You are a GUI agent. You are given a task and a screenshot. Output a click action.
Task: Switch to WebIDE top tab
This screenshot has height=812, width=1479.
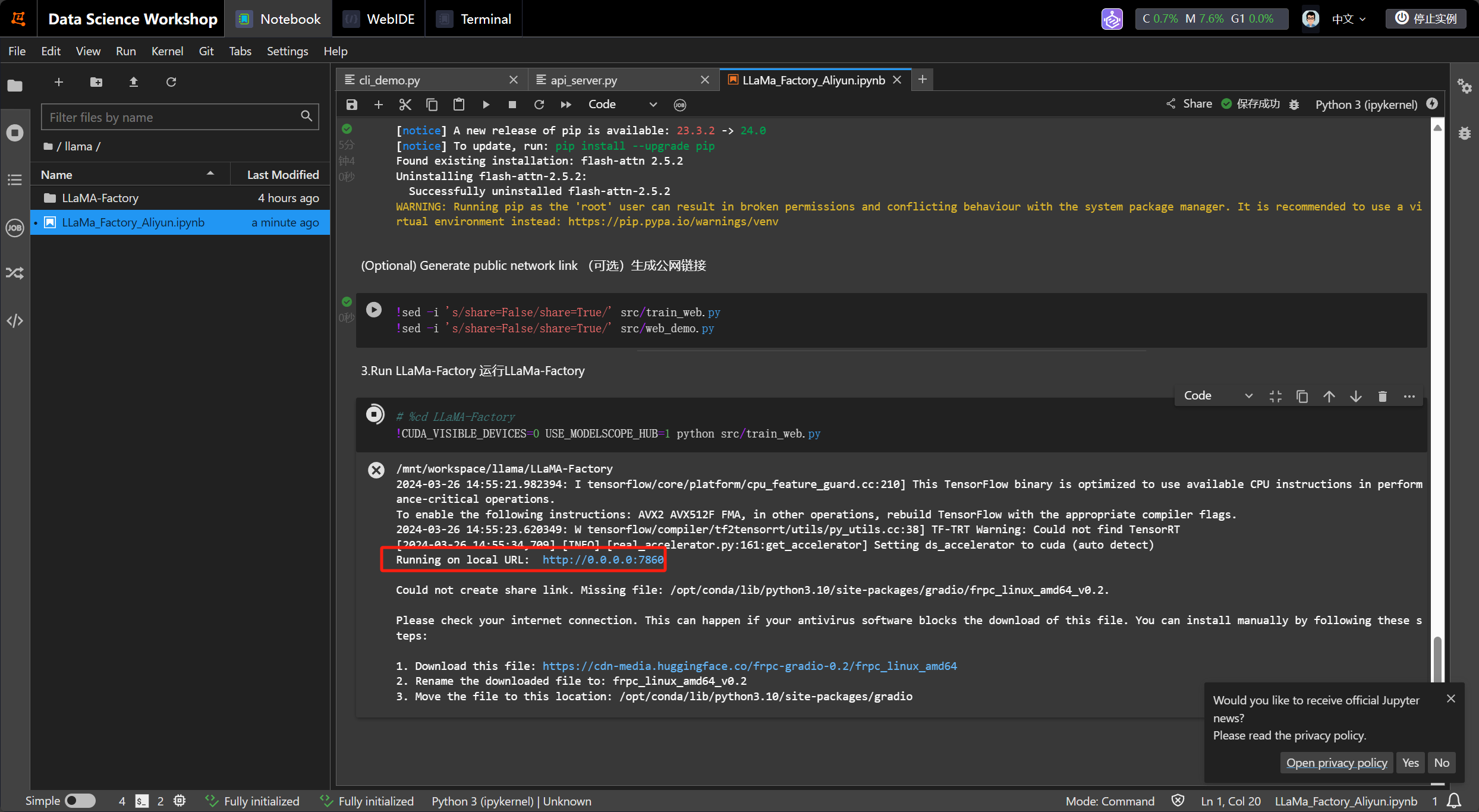click(x=379, y=19)
